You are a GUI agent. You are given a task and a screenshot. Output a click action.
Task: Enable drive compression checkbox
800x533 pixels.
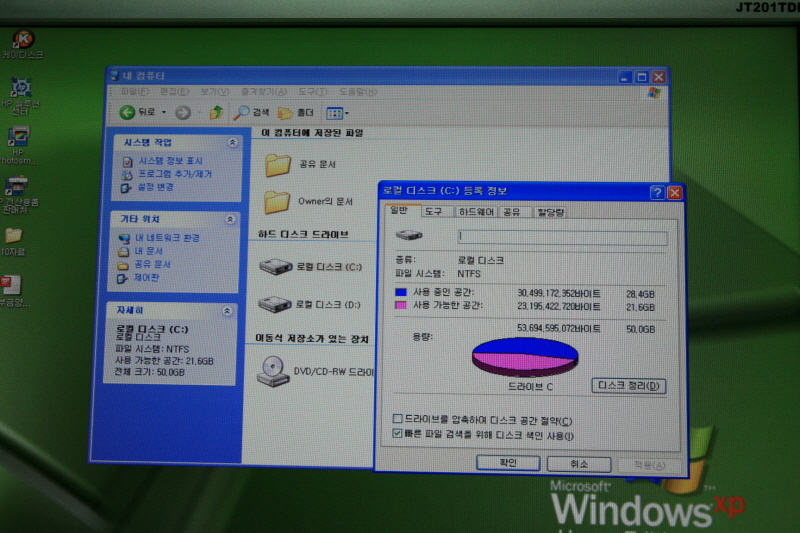pyautogui.click(x=398, y=419)
